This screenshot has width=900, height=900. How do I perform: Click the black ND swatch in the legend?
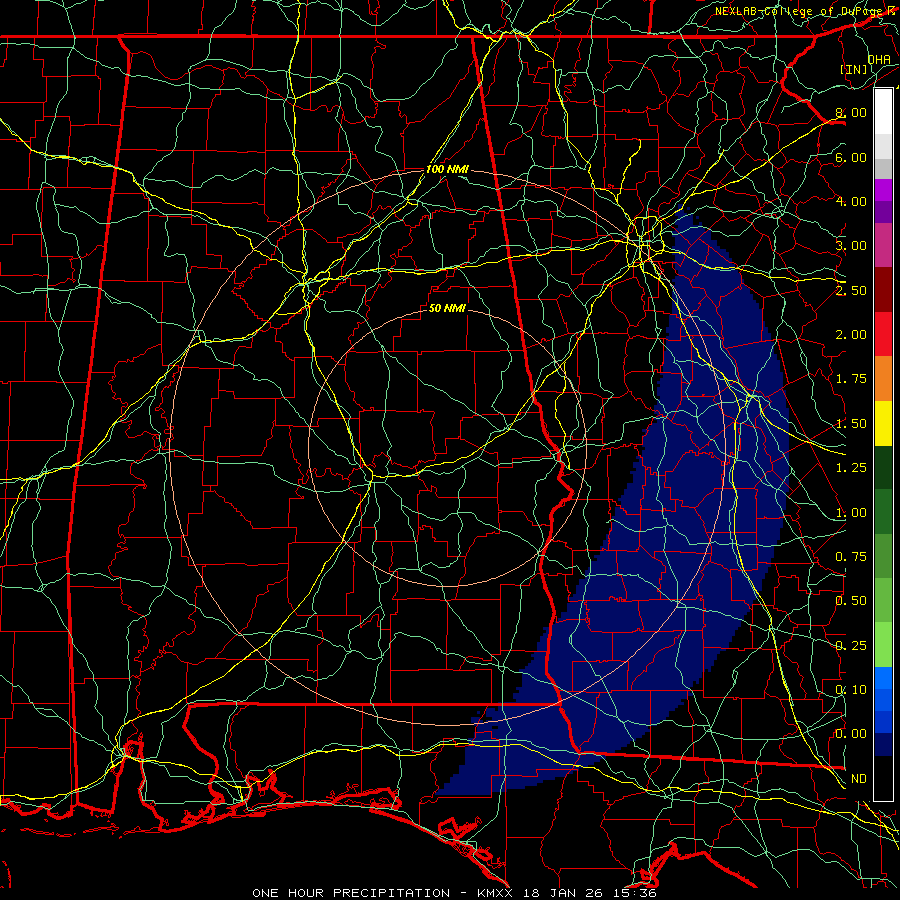883,778
